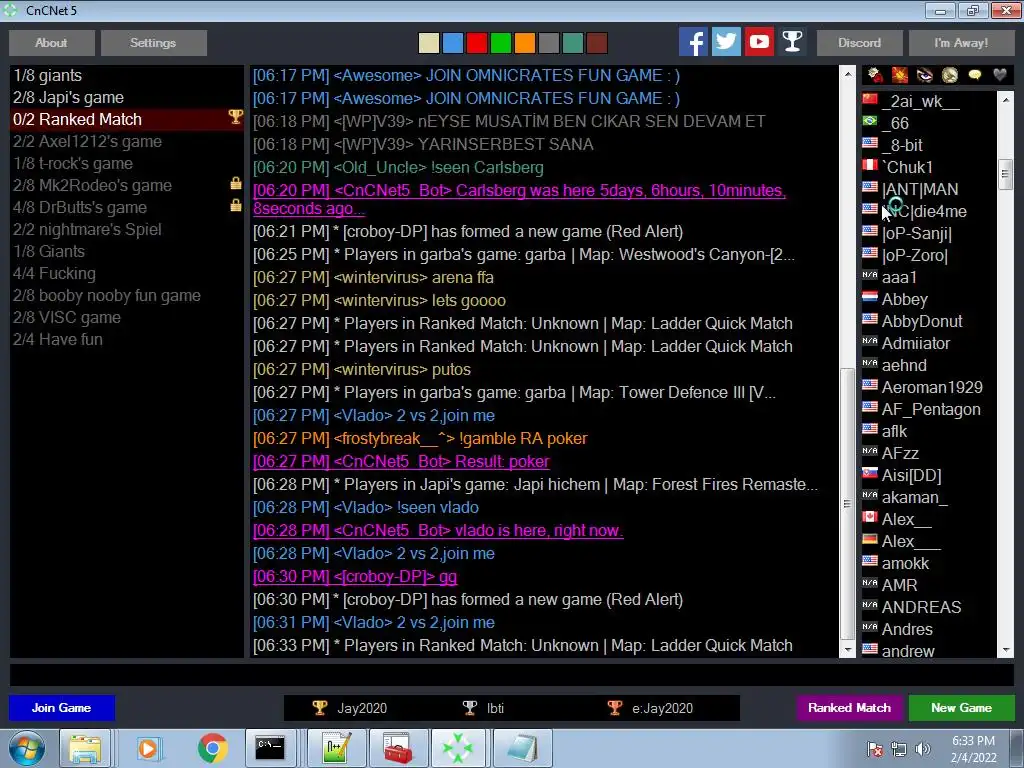Pick the gray chat color swatch
The height and width of the screenshot is (768, 1024).
tap(549, 43)
